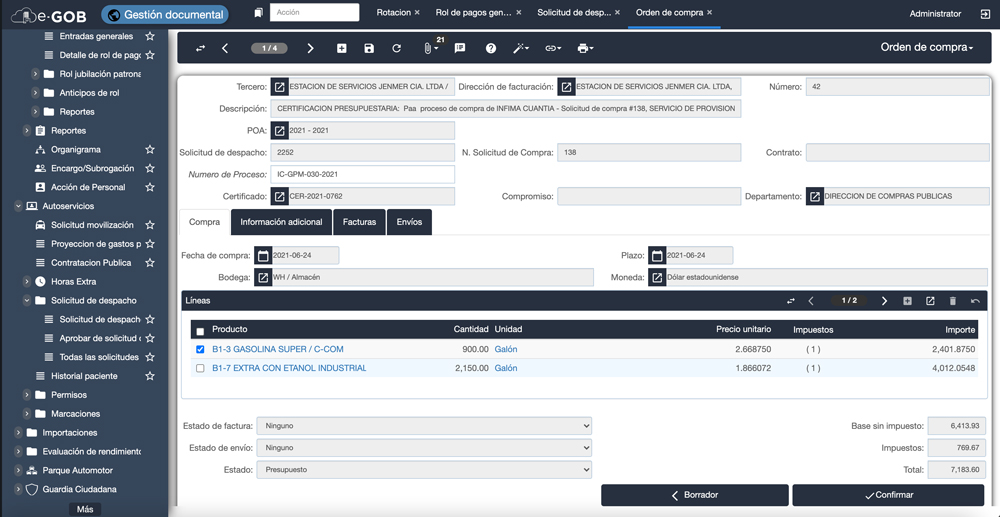The width and height of the screenshot is (1000, 517).
Task: Open the Estado dropdown showing Presupuesto
Action: pos(424,470)
